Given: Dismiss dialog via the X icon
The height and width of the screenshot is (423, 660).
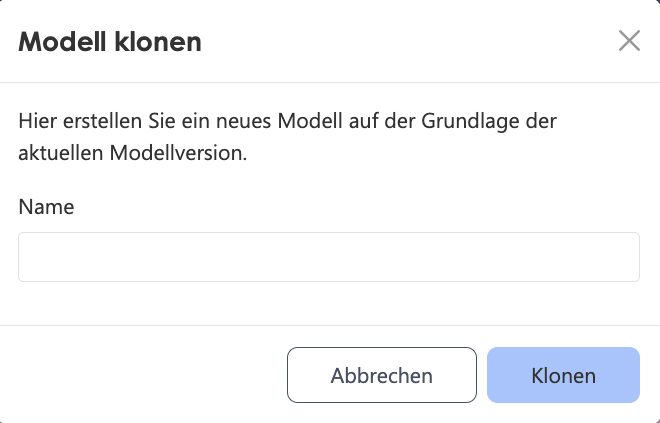Looking at the screenshot, I should [629, 41].
